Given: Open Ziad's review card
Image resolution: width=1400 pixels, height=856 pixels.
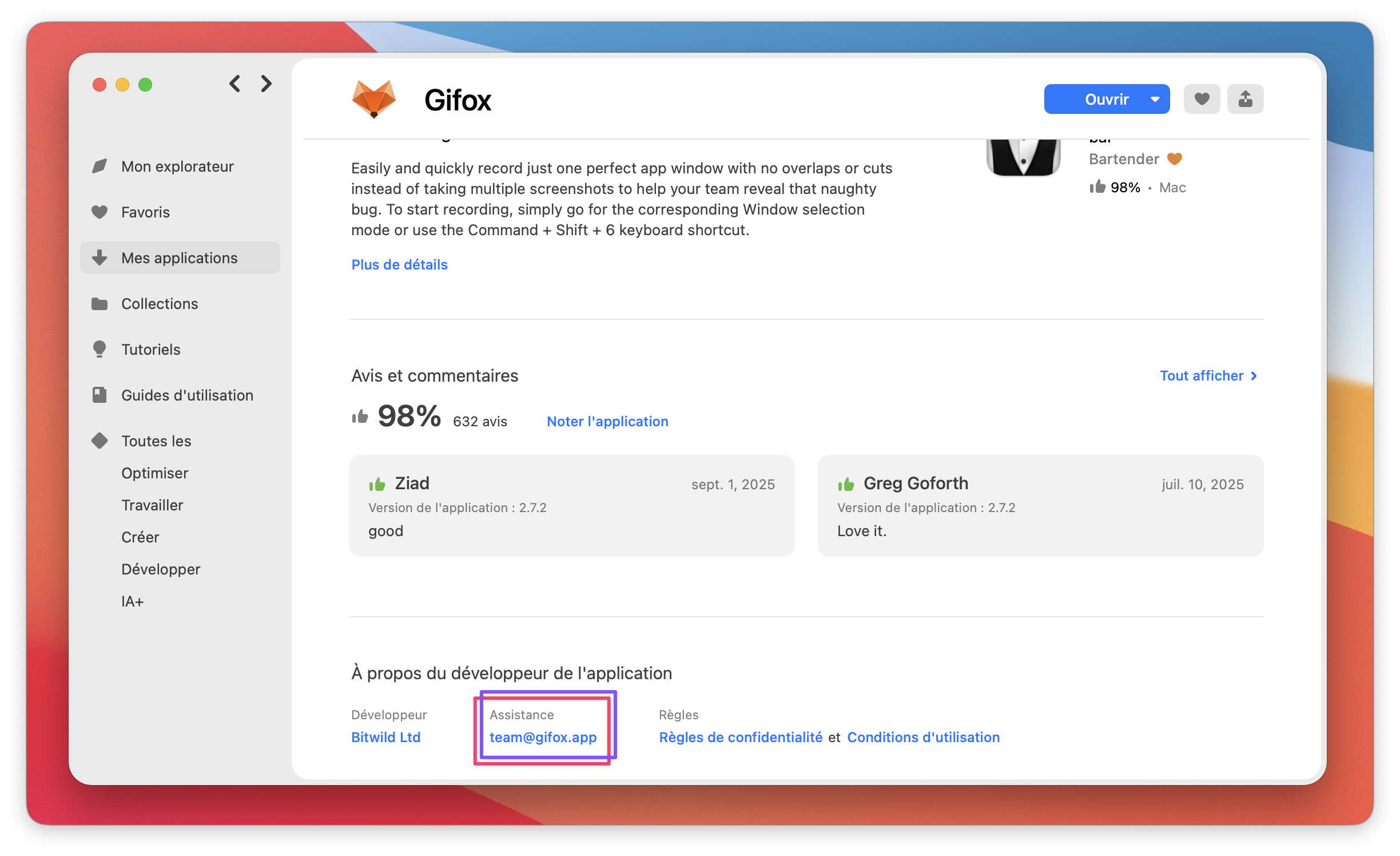Looking at the screenshot, I should click(572, 506).
